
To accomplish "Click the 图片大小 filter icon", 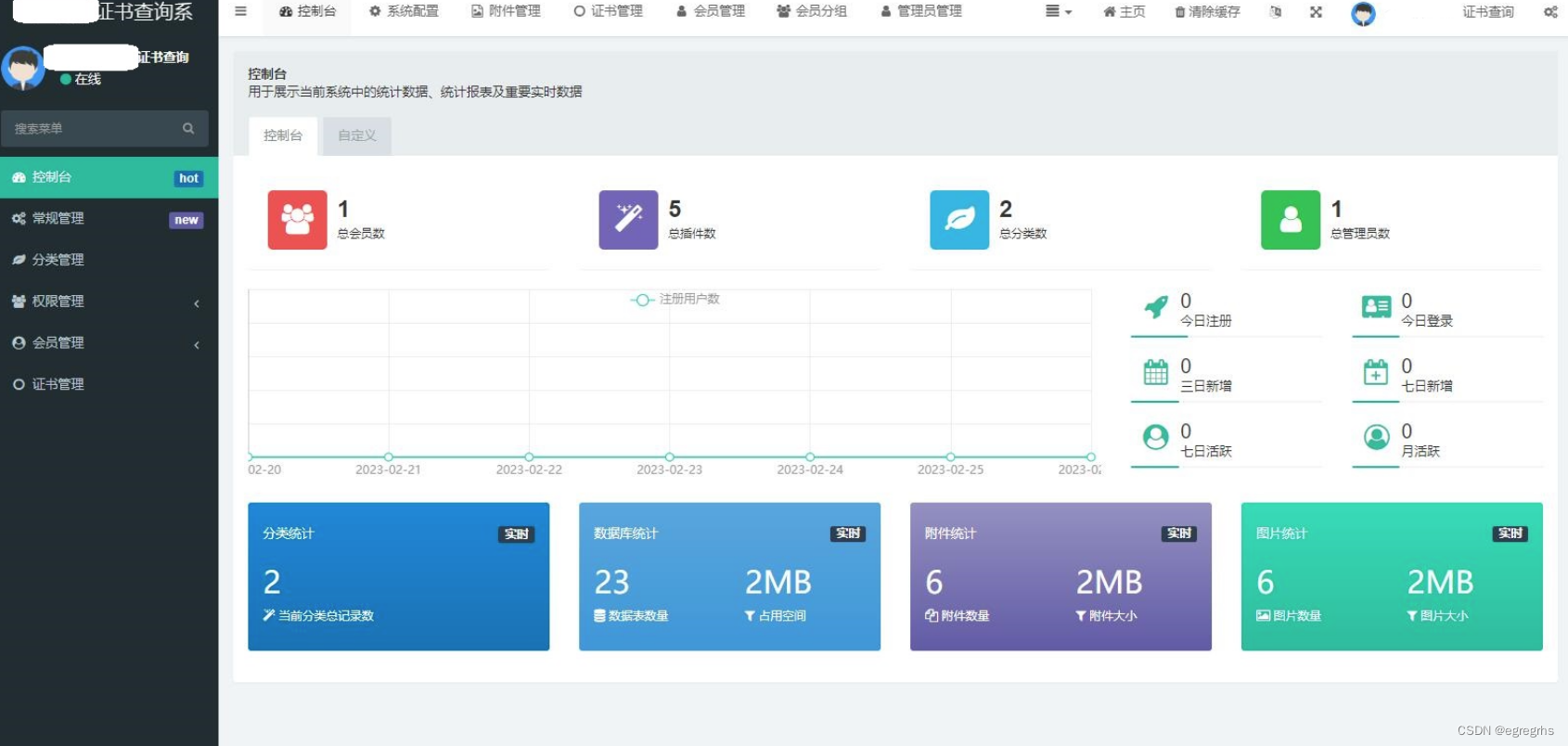I will 1412,616.
